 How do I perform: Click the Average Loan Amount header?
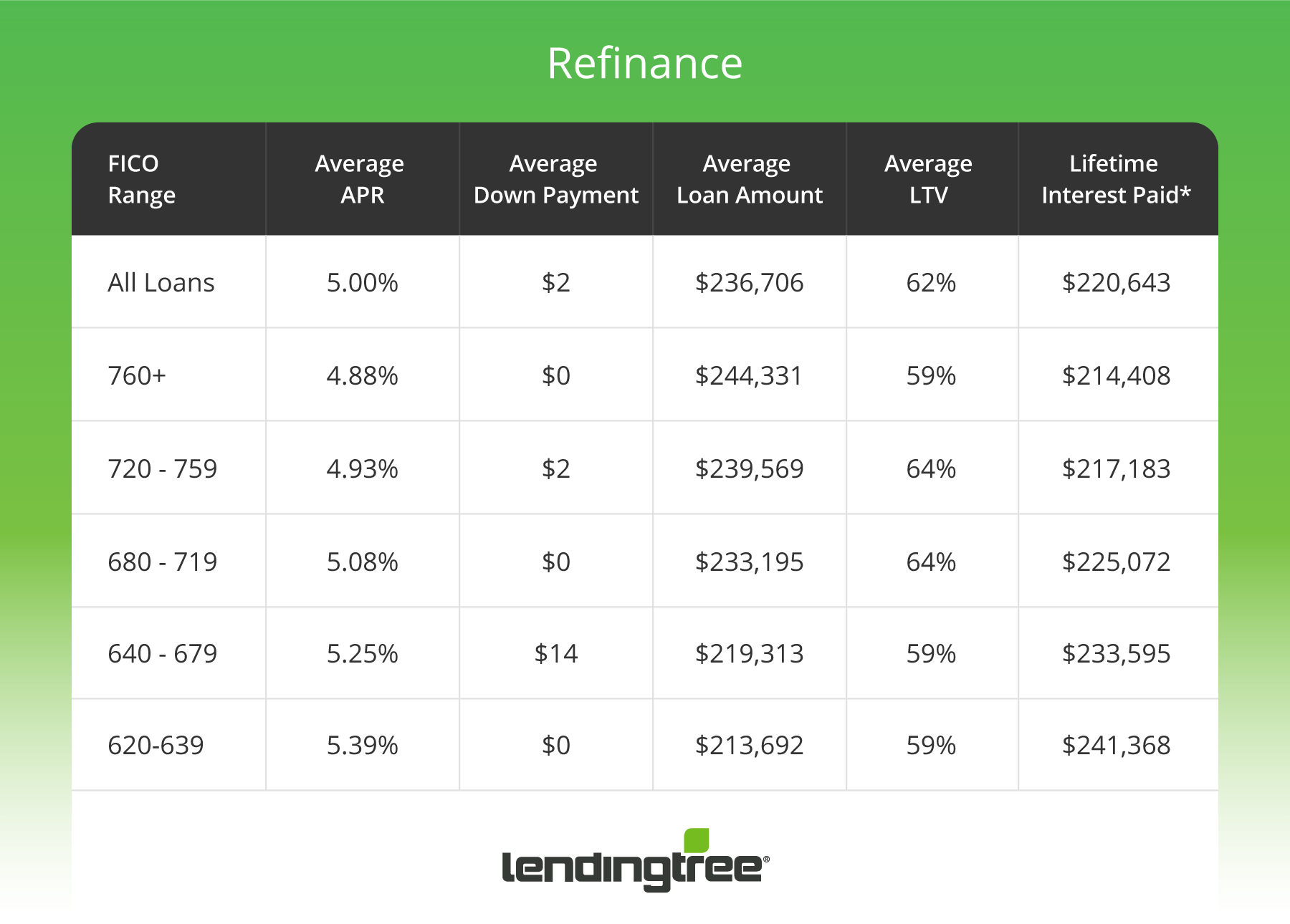[x=749, y=179]
